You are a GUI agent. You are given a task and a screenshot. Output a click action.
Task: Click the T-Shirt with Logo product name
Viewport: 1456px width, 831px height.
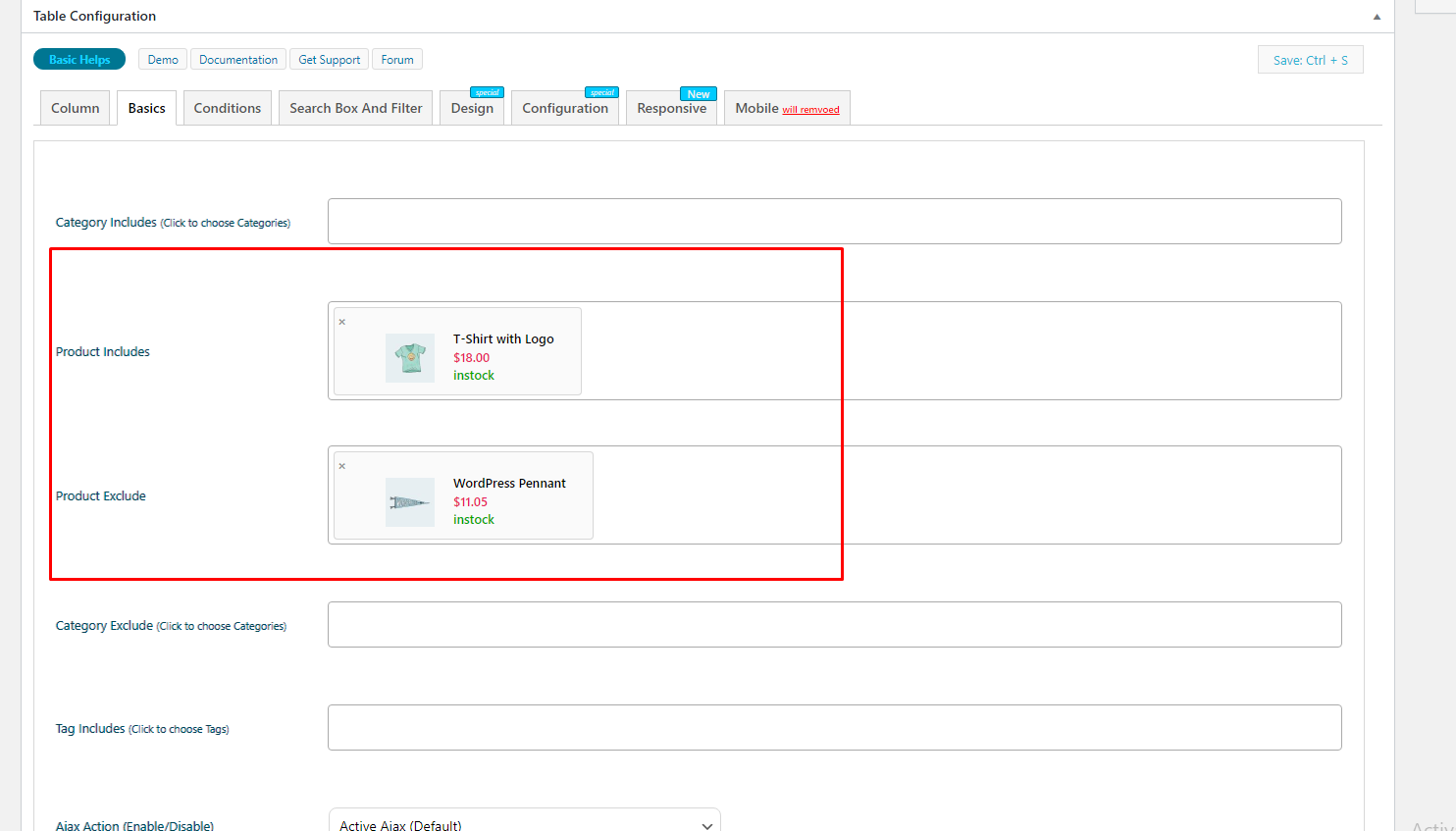tap(503, 339)
